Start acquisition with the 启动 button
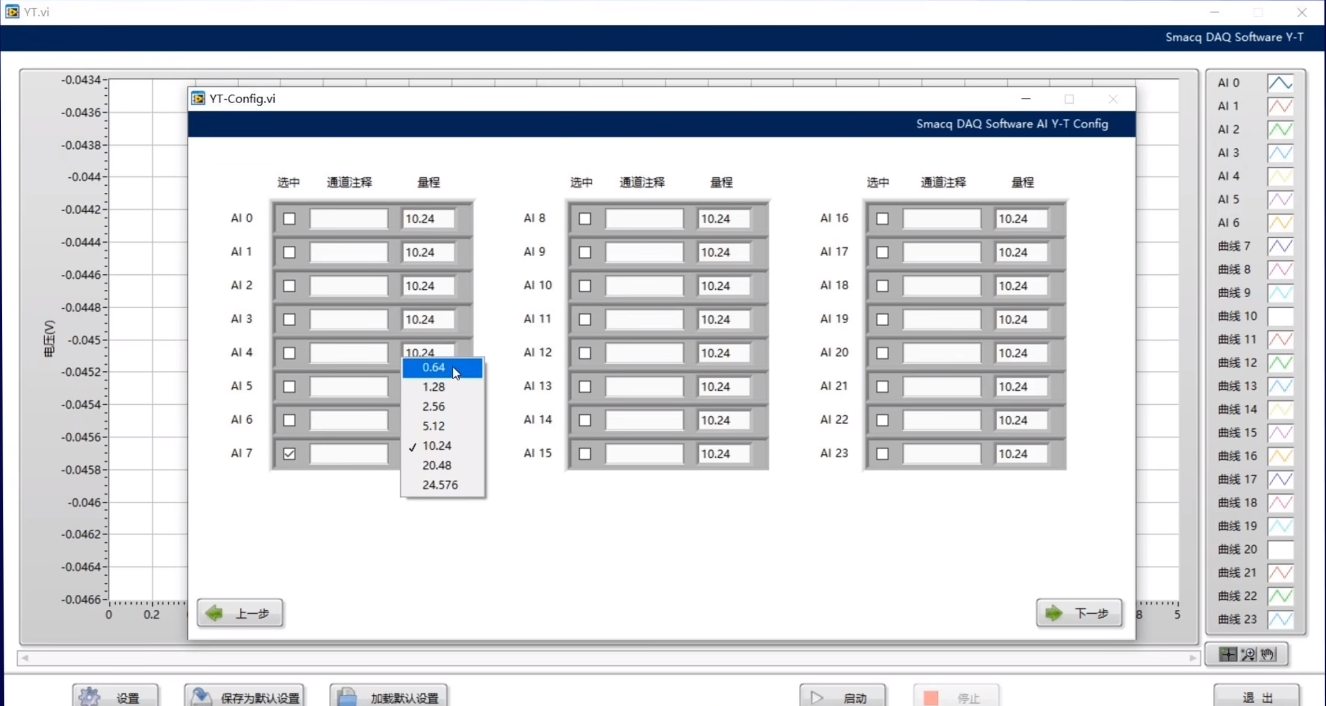This screenshot has width=1326, height=706. (842, 697)
